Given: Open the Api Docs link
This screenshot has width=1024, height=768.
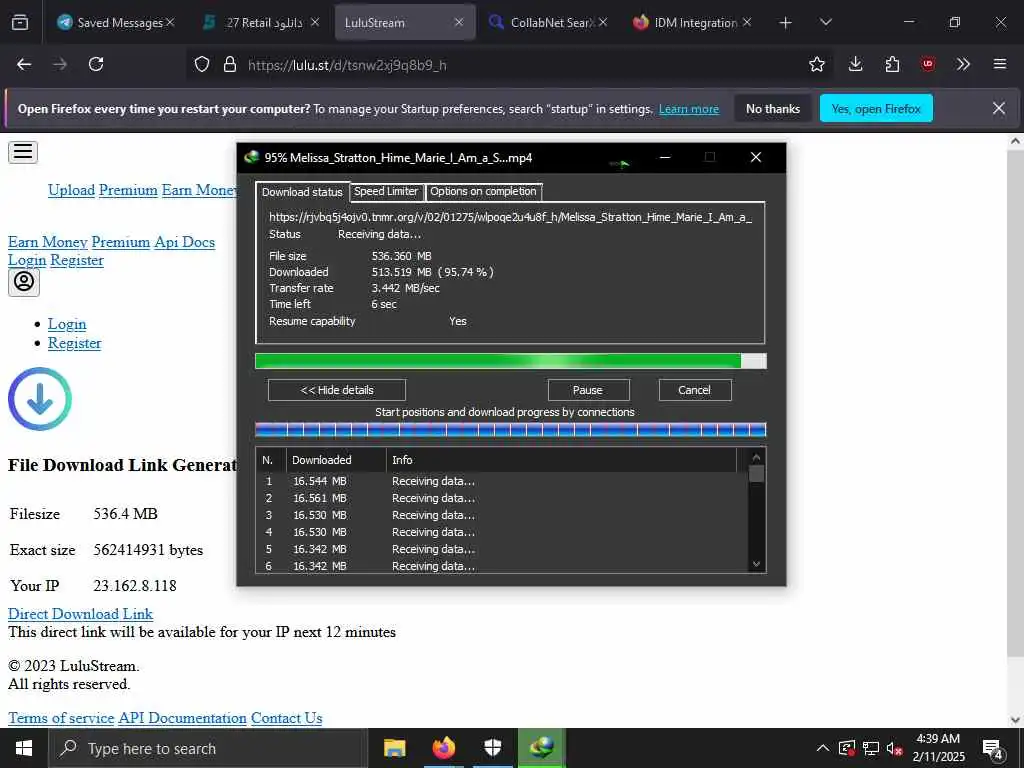Looking at the screenshot, I should (x=184, y=242).
